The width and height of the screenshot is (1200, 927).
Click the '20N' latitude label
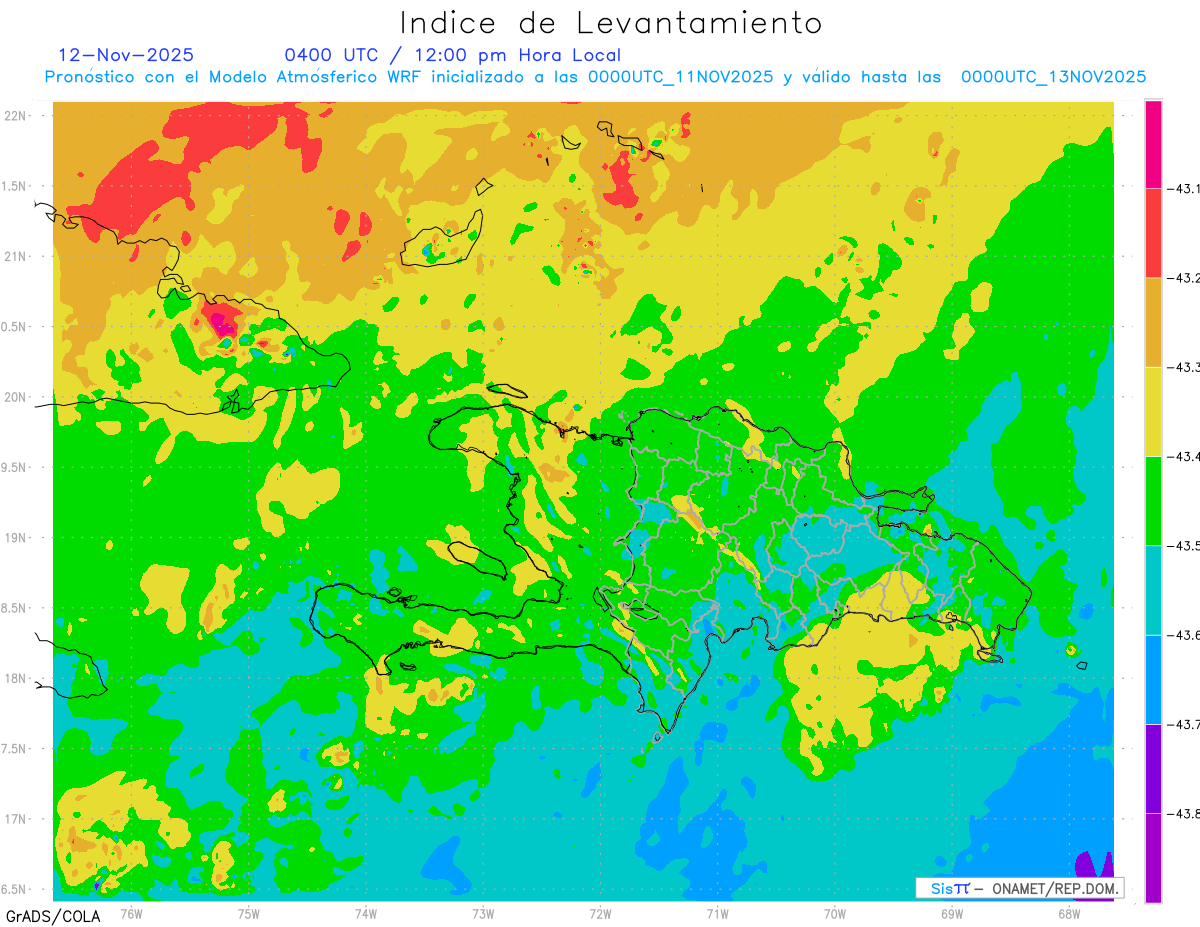tap(17, 397)
